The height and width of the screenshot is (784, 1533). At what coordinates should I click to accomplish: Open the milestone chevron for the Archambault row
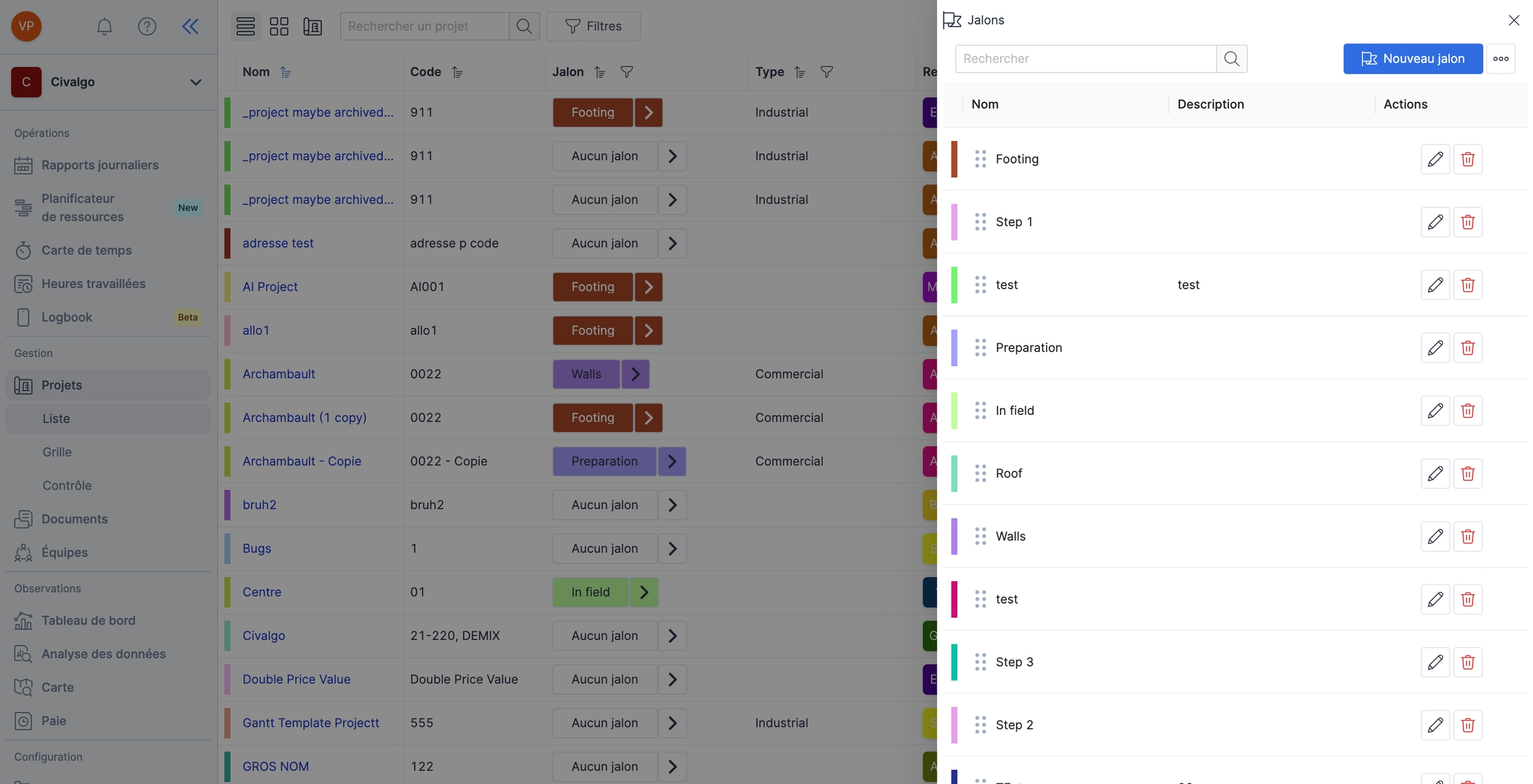coord(635,374)
